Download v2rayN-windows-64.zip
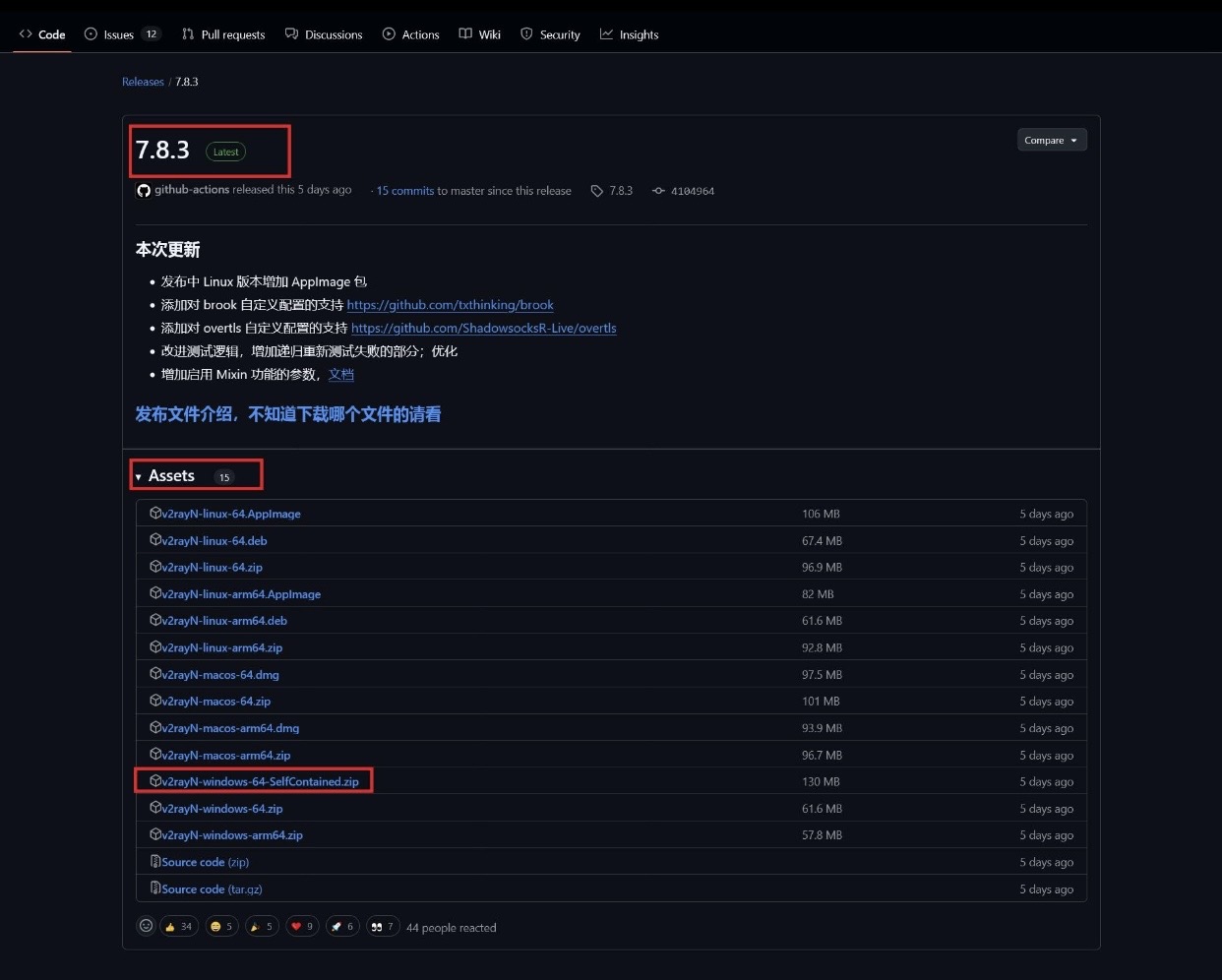The image size is (1222, 980). (x=222, y=809)
